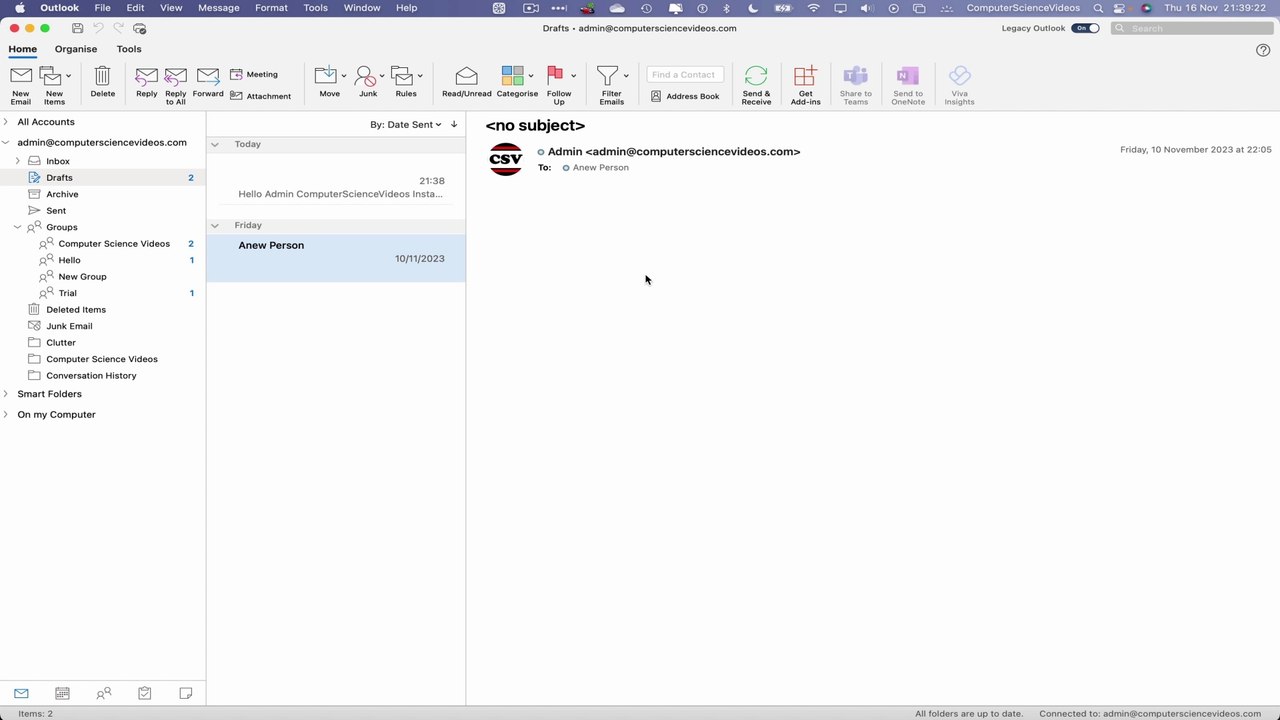Open the Move dropdown arrow

[343, 76]
